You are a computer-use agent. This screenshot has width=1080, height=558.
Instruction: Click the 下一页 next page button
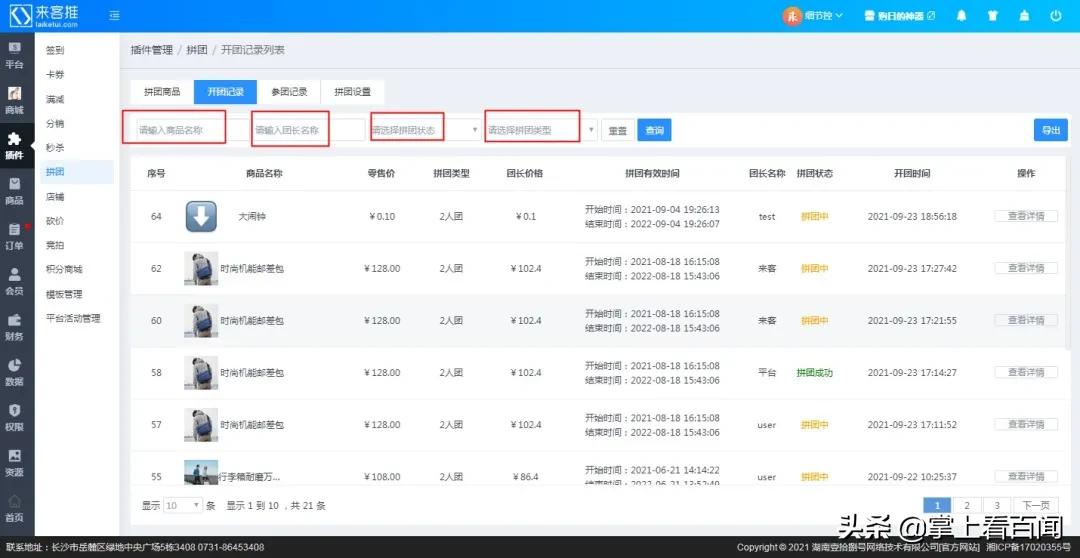[1035, 506]
